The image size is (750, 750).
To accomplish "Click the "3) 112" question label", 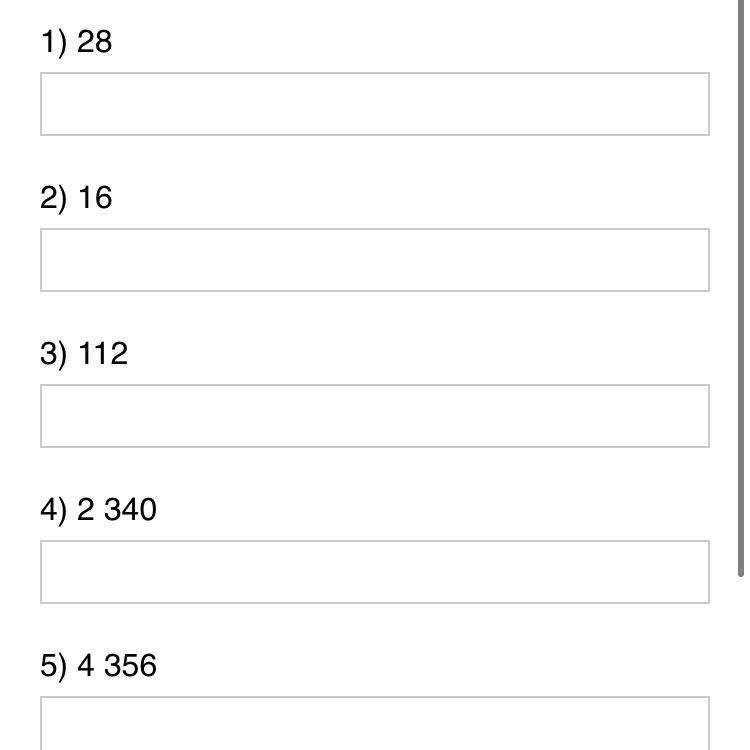I will click(x=85, y=354).
